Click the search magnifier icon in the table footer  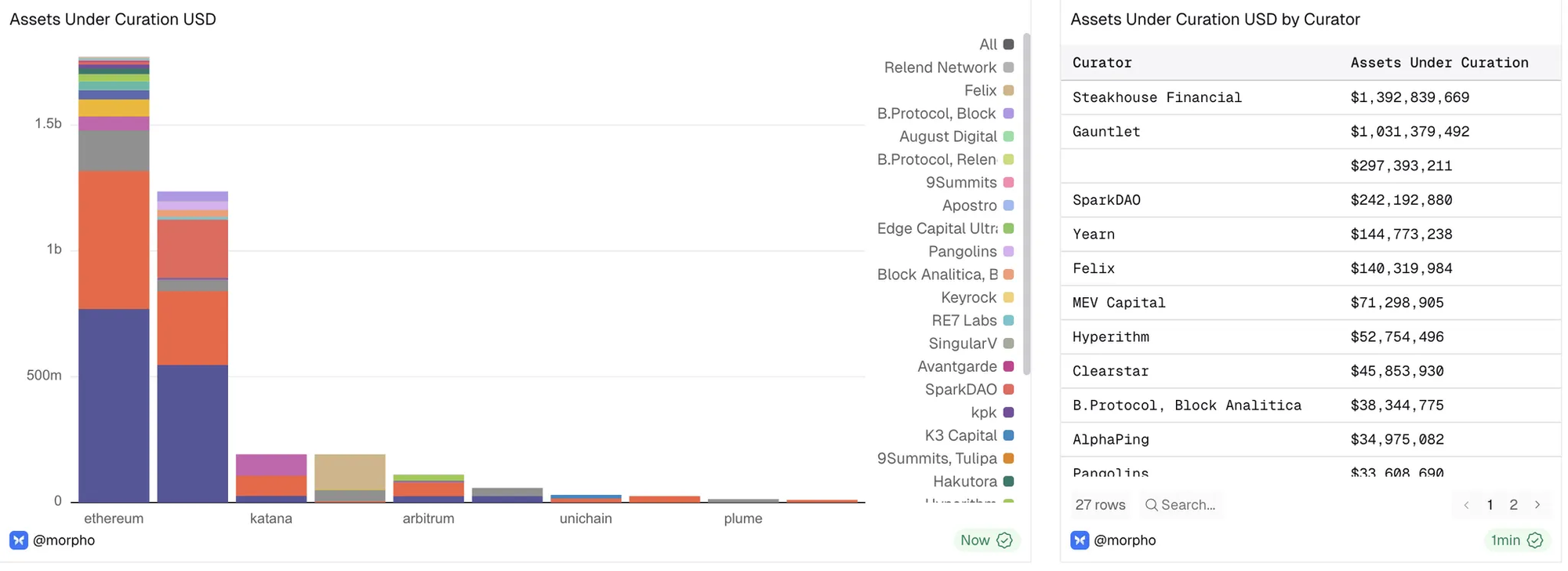(1151, 505)
